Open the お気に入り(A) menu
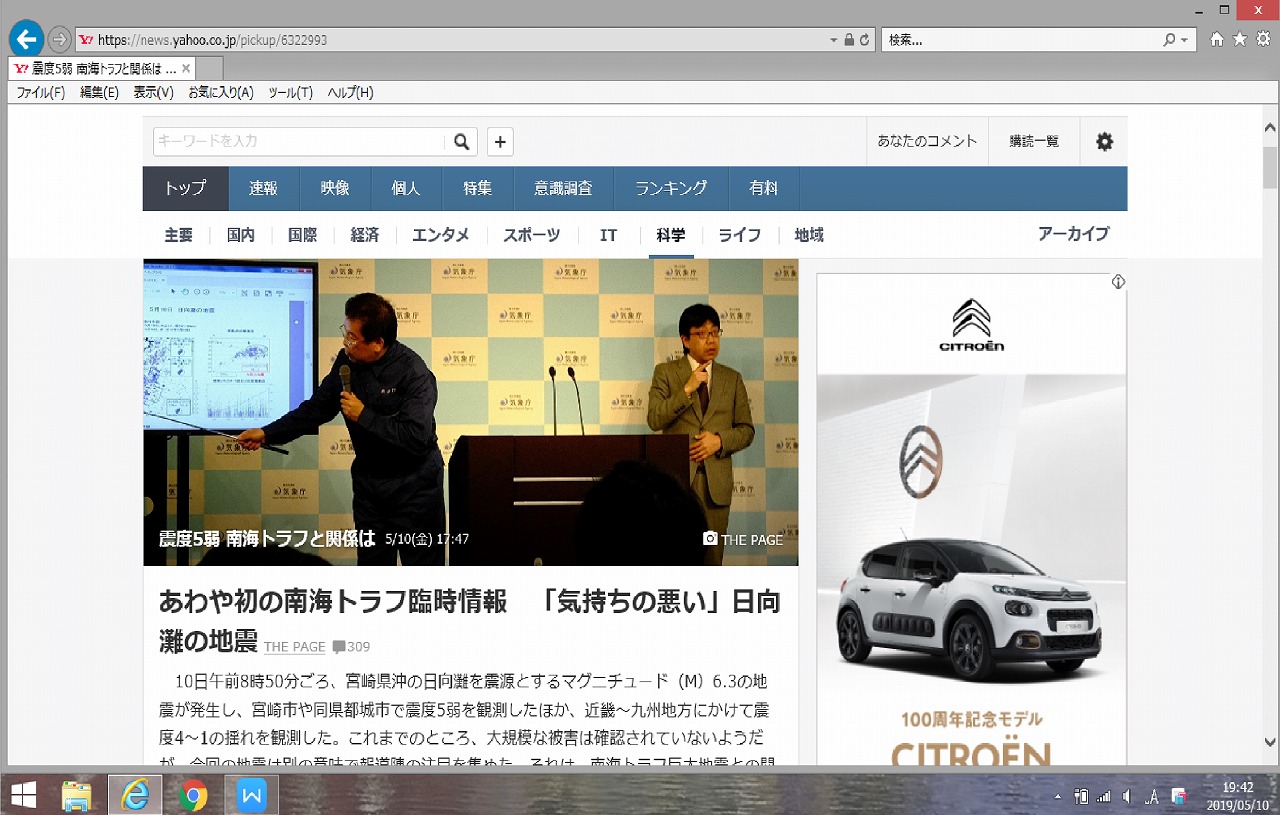The image size is (1280, 815). point(220,92)
